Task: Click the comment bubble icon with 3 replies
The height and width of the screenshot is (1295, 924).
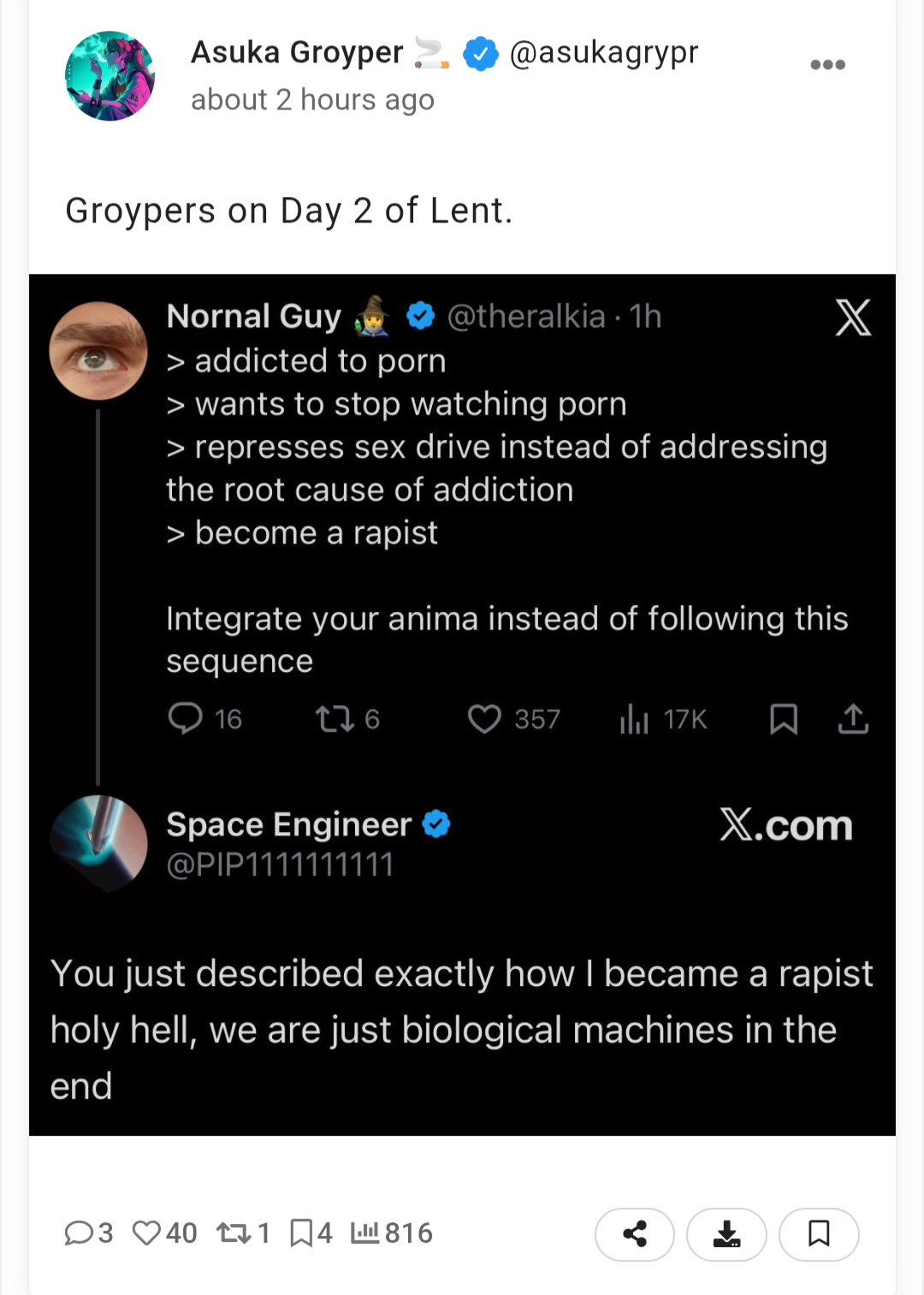Action: [x=79, y=1233]
